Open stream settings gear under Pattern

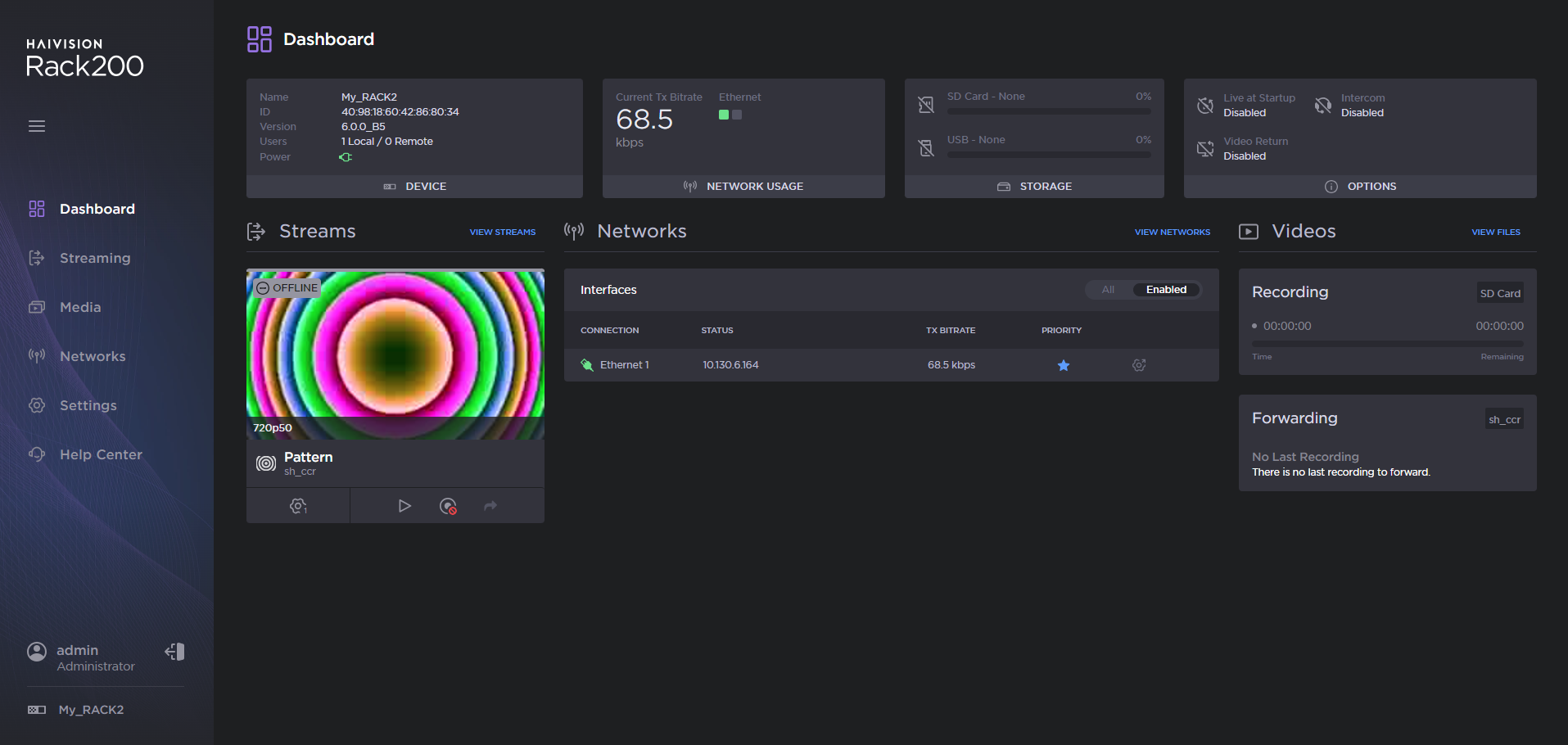[x=298, y=506]
